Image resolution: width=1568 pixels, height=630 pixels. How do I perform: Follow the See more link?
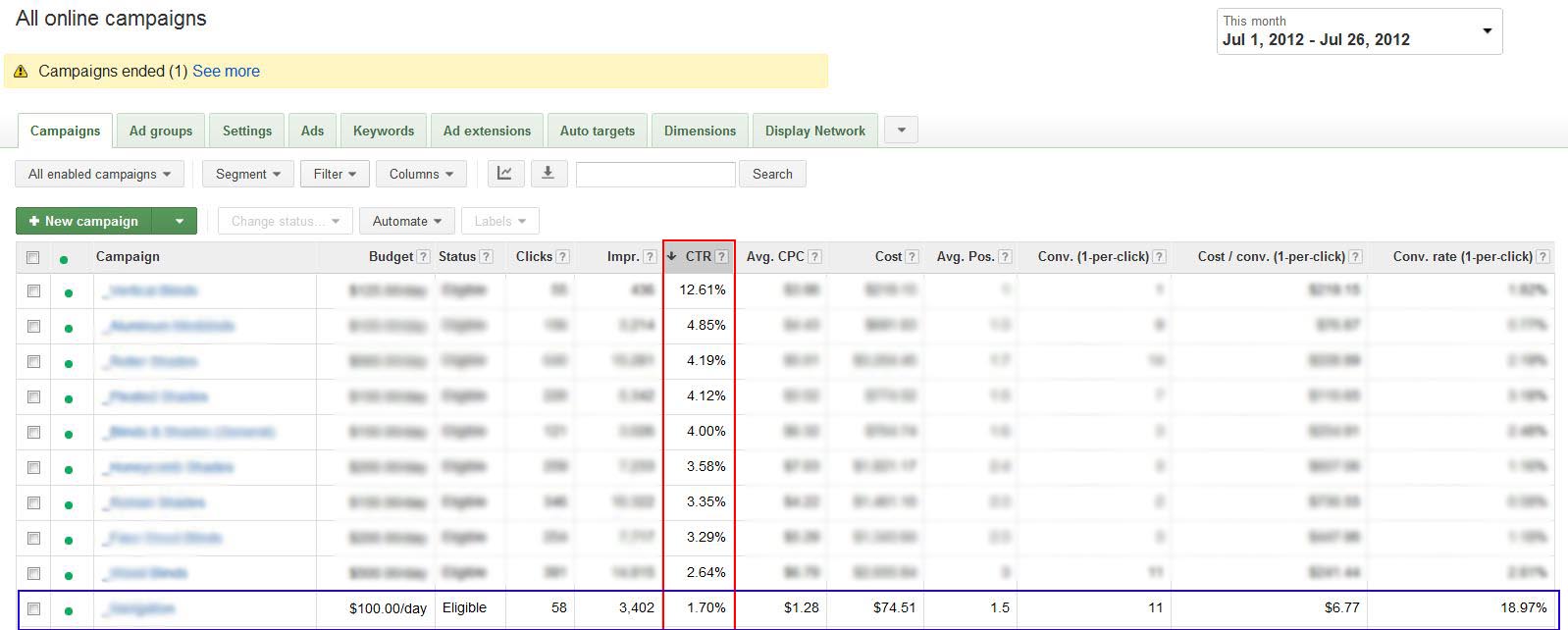point(226,71)
